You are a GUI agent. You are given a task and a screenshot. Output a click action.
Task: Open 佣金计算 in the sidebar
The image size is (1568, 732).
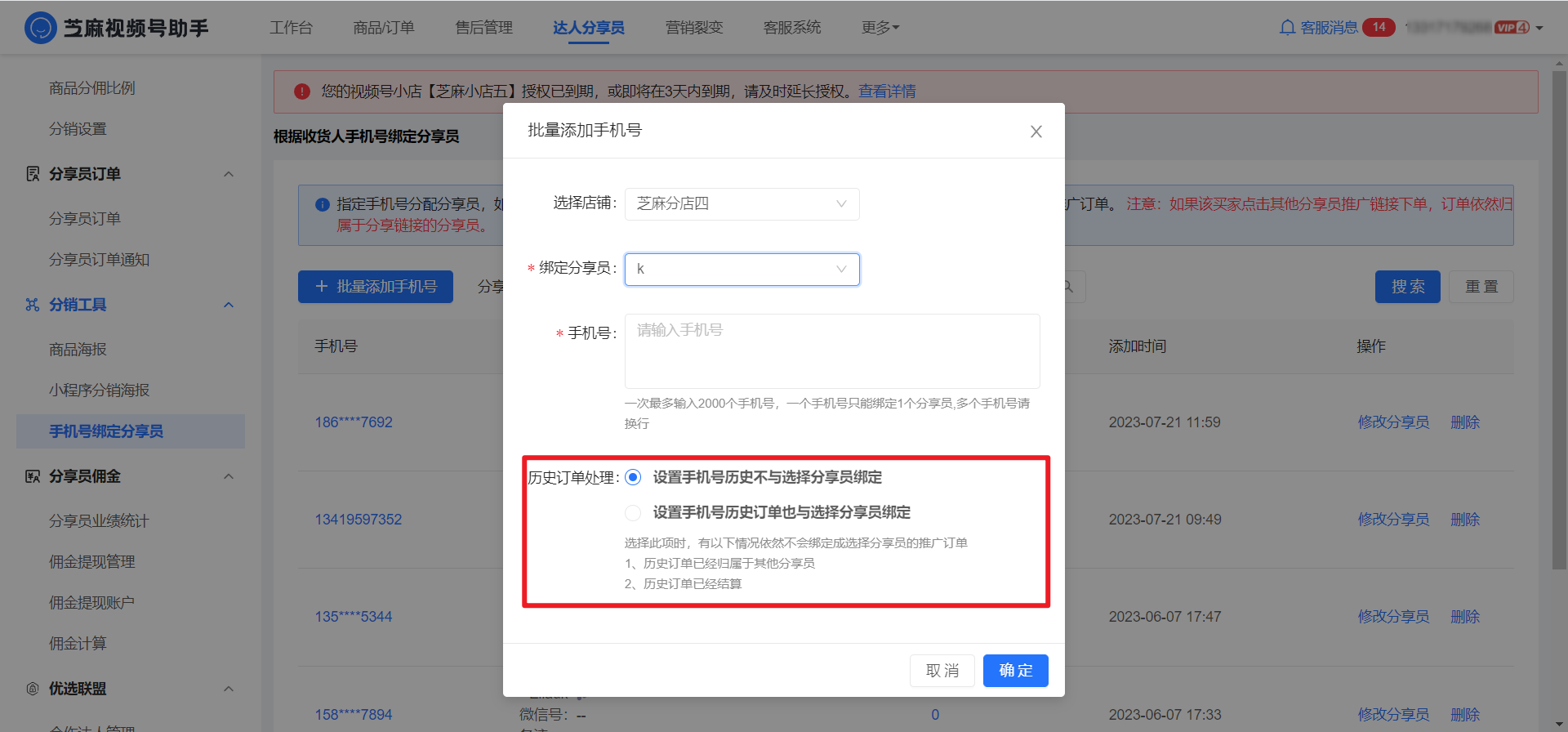(x=78, y=644)
